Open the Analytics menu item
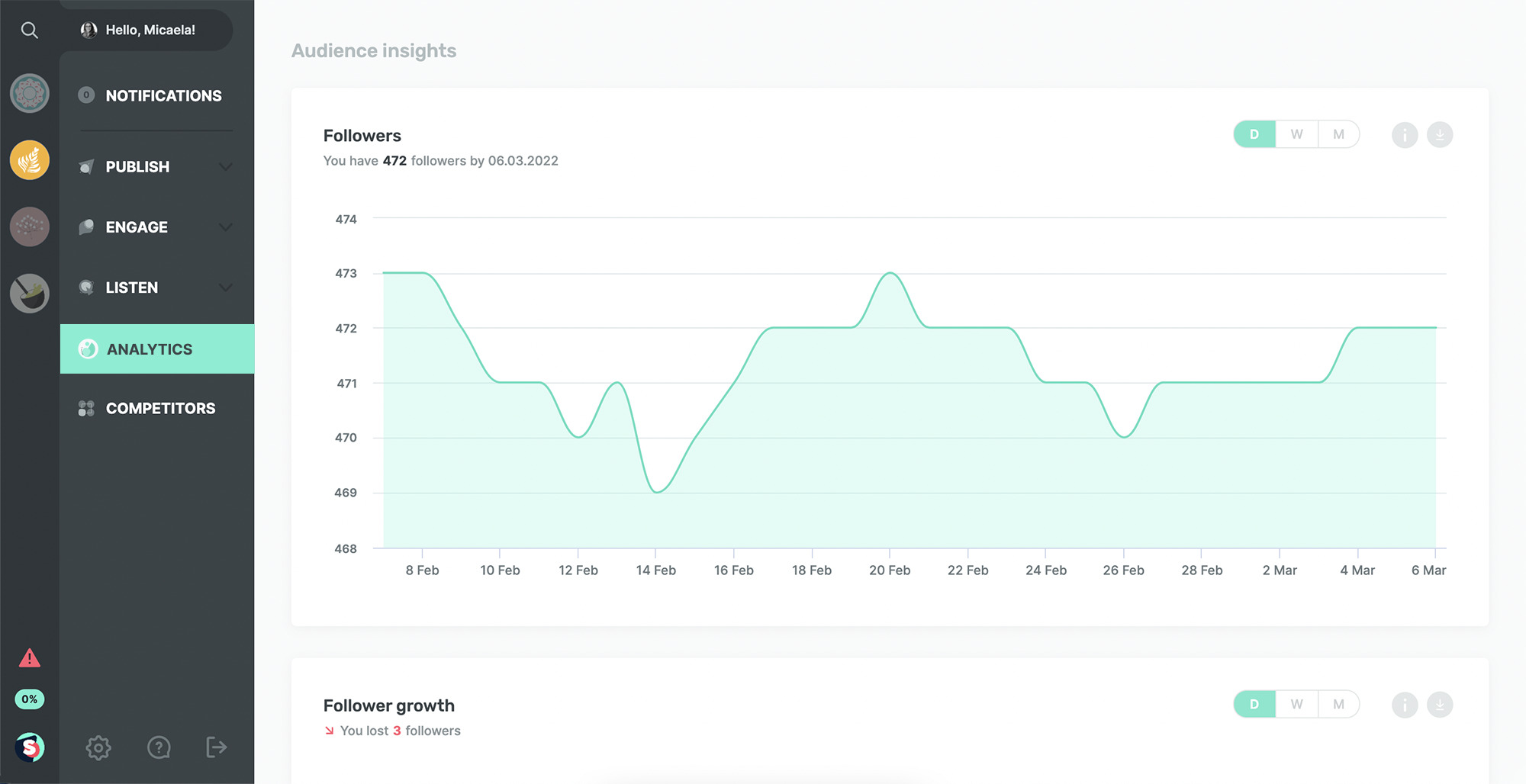The width and height of the screenshot is (1526, 784). tap(149, 349)
